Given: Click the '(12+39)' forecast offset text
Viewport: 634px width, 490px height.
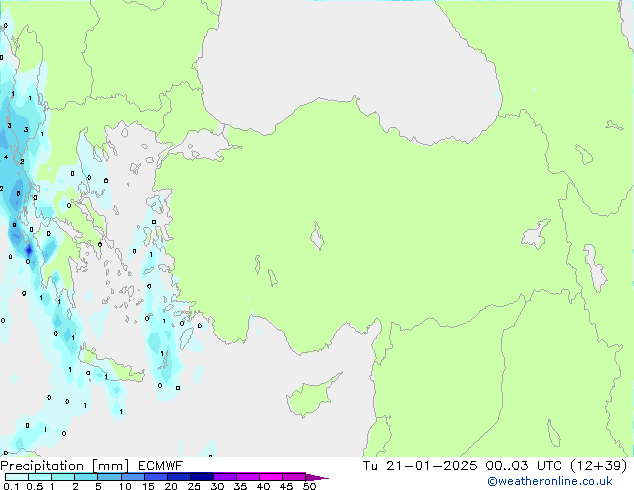Looking at the screenshot, I should 599,466.
